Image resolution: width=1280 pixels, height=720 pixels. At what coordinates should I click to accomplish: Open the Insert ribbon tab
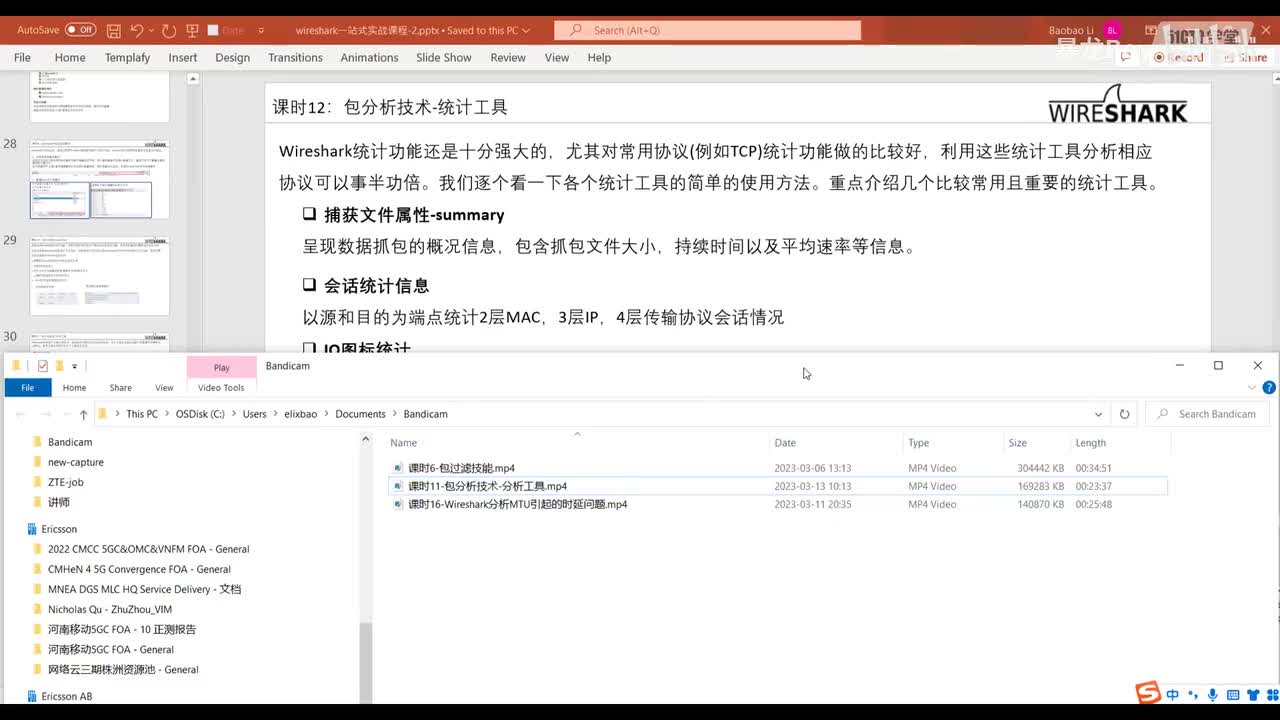(x=183, y=57)
